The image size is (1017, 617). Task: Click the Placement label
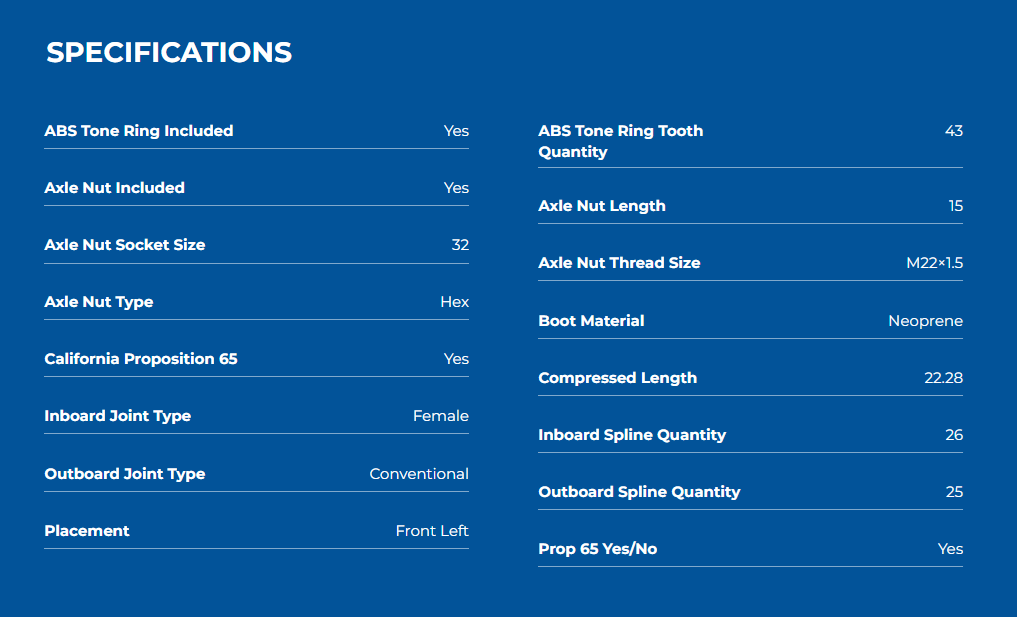(87, 531)
